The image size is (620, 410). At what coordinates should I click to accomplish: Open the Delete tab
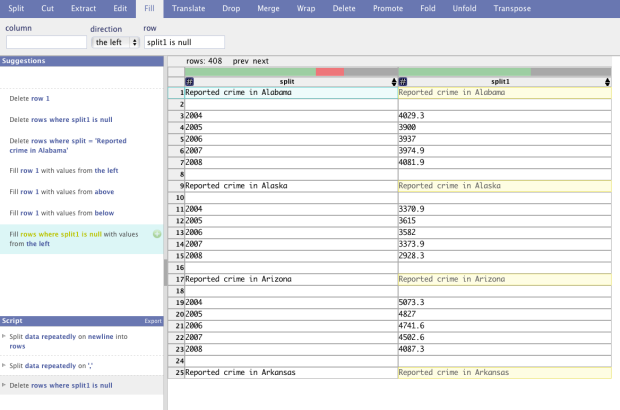click(x=344, y=8)
